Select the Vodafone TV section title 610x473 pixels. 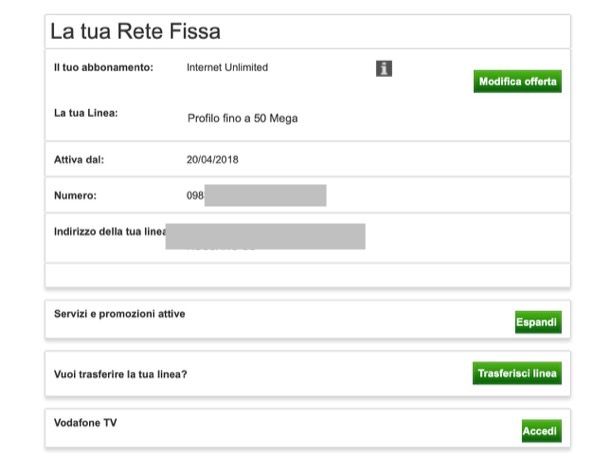click(85, 423)
